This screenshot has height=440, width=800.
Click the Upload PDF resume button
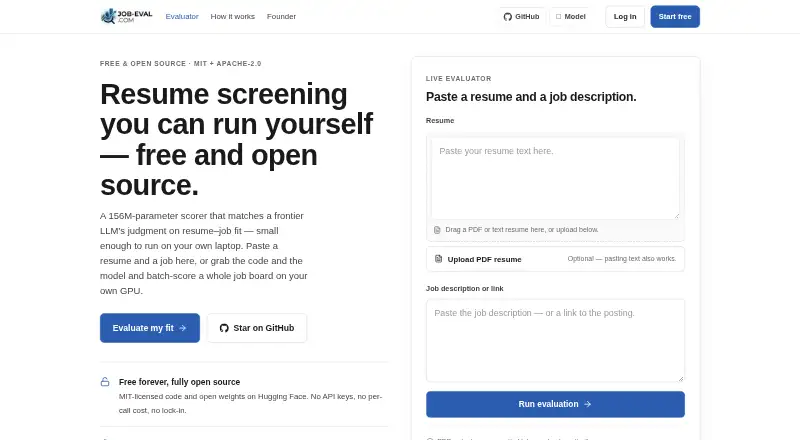(x=555, y=259)
